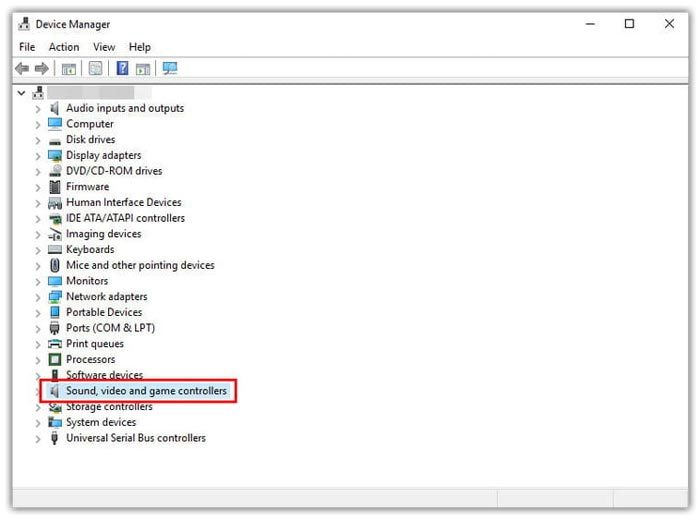
Task: Click the Keyboards icon
Action: pyautogui.click(x=54, y=250)
